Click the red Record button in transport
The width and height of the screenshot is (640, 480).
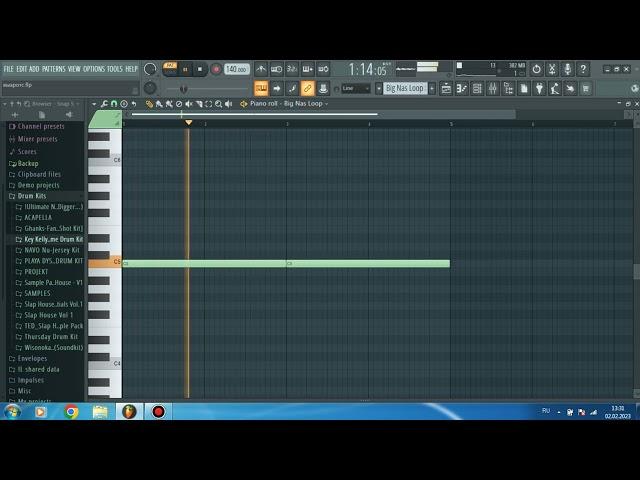[x=216, y=69]
